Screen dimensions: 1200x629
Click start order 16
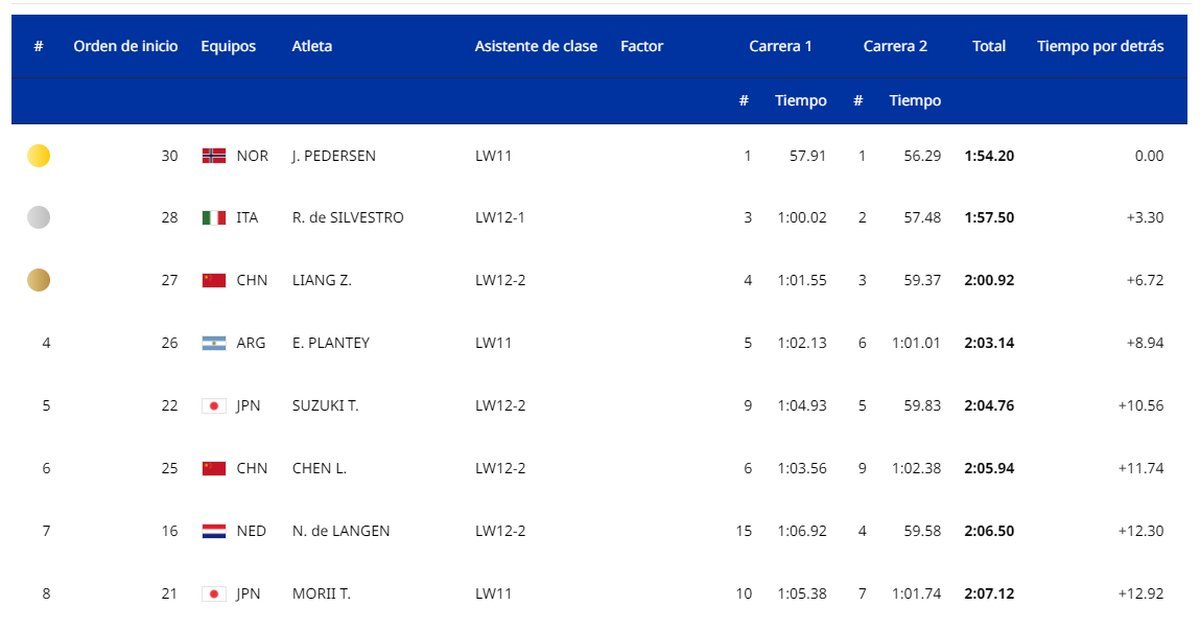[x=170, y=531]
